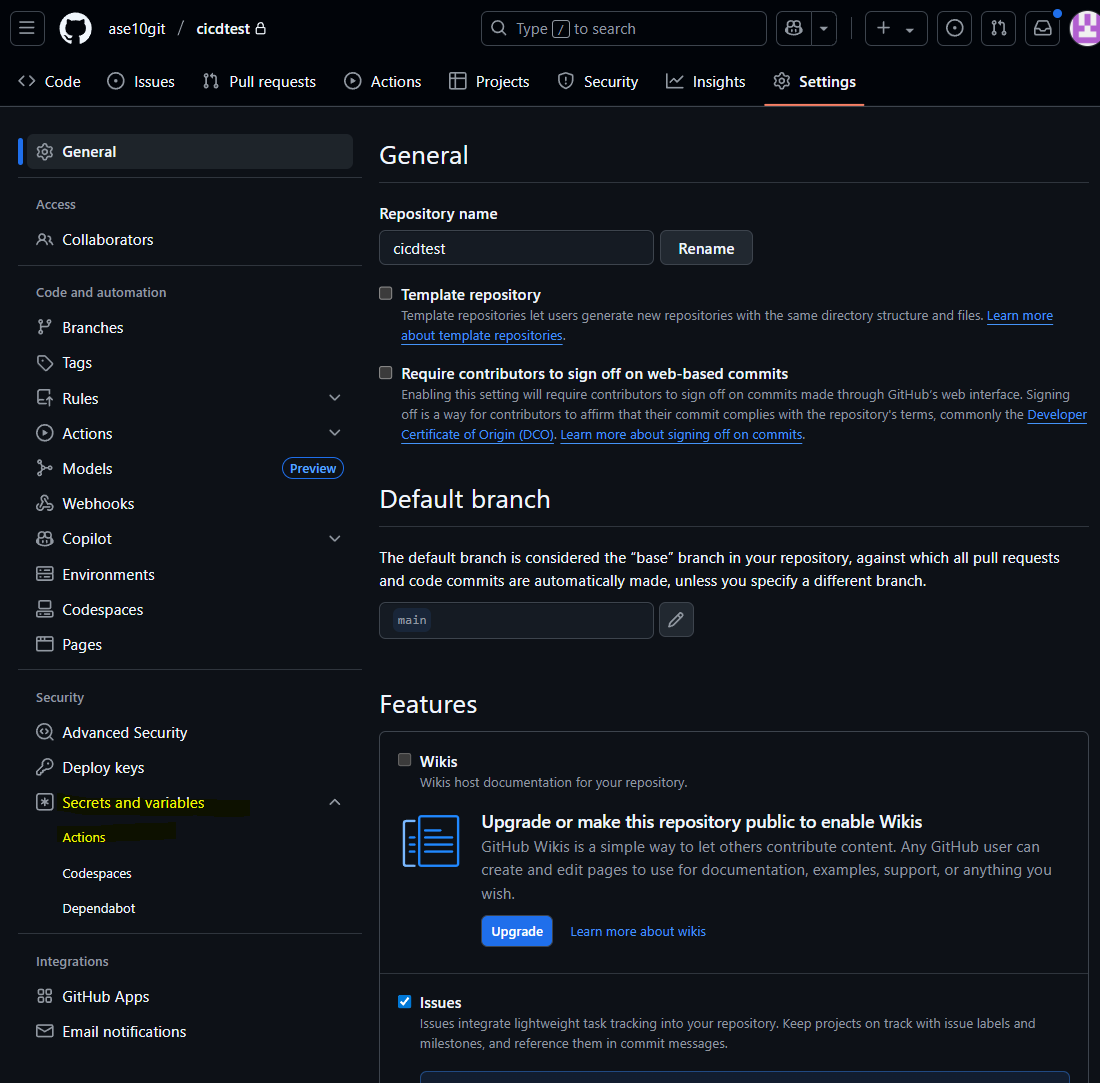Expand the Rules section chevron
The height and width of the screenshot is (1083, 1100).
[x=335, y=398]
